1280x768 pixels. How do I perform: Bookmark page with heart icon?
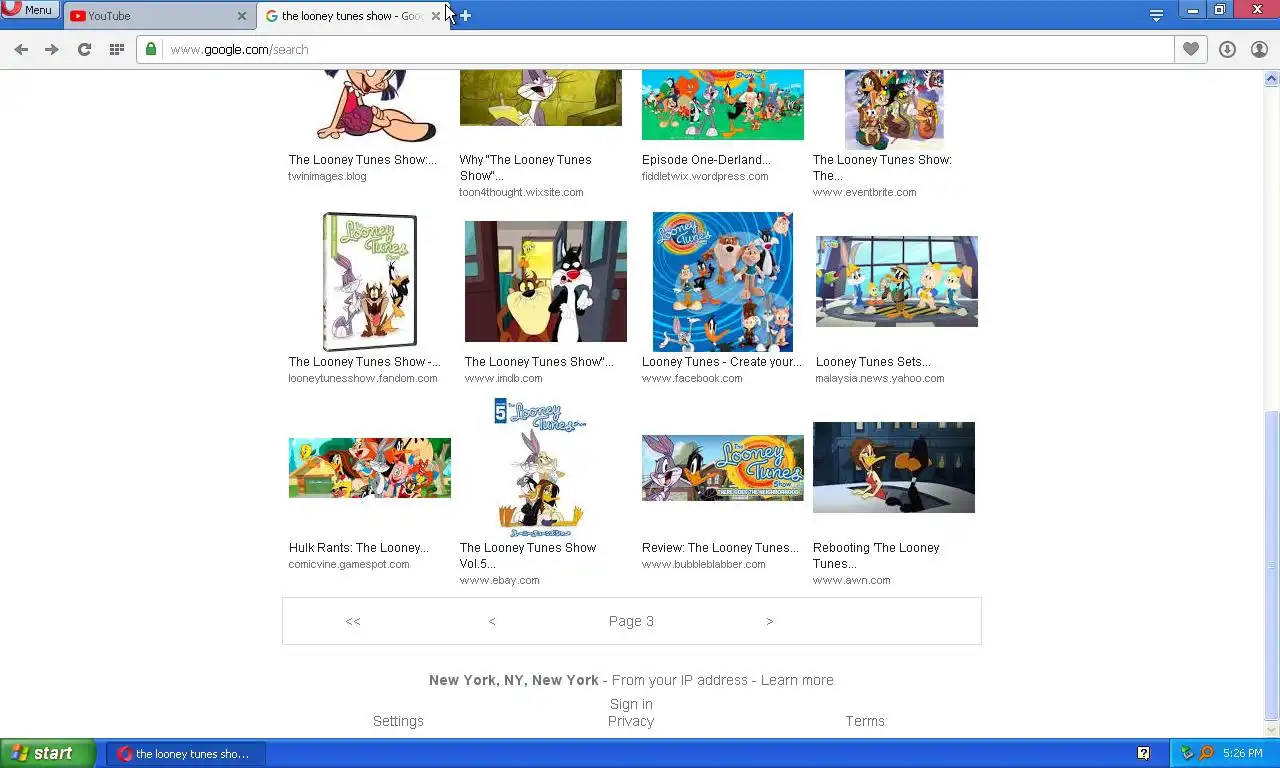(1190, 49)
